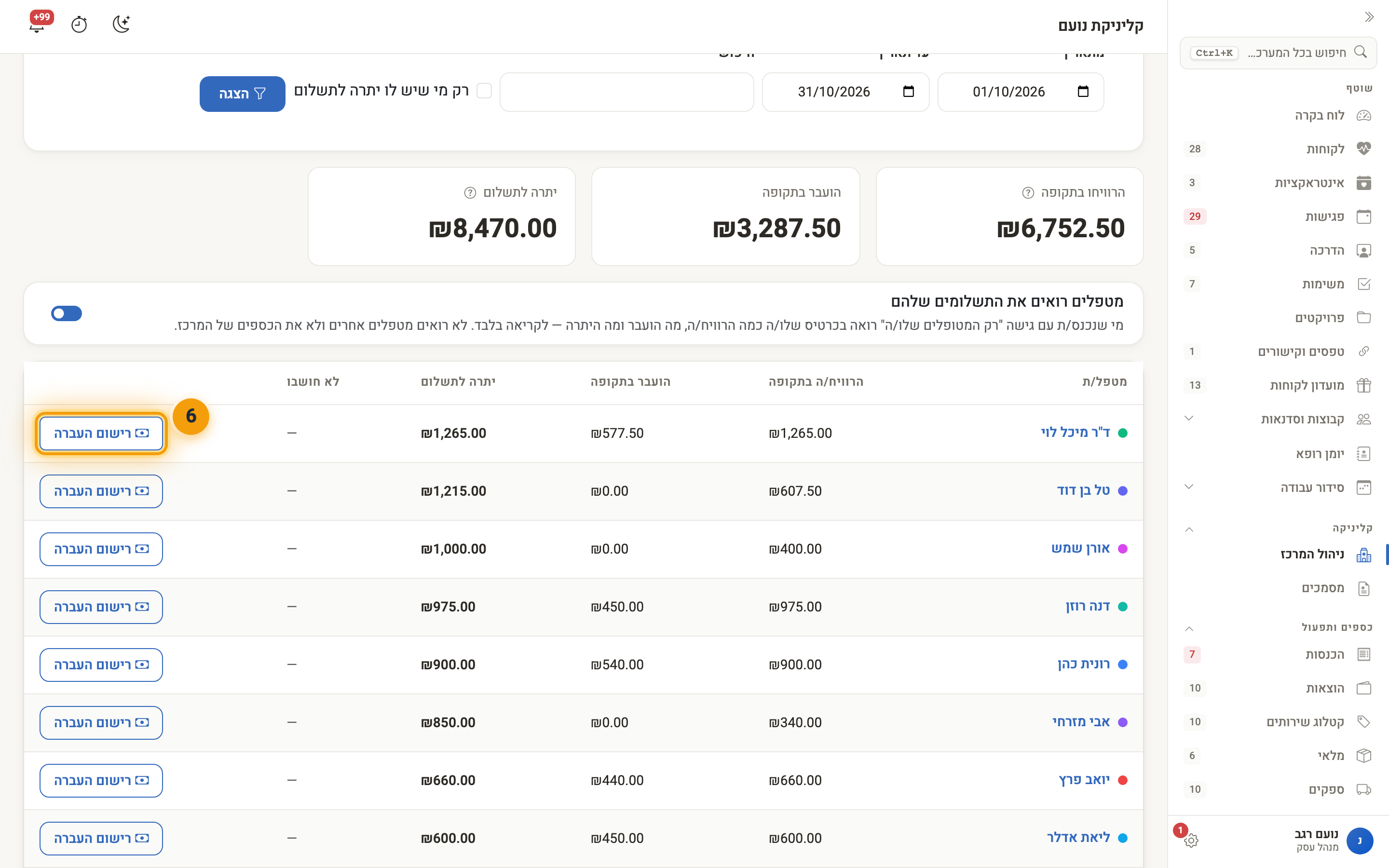Toggle dark mode moon icon
Screen dimensions: 1389x868
point(121,24)
